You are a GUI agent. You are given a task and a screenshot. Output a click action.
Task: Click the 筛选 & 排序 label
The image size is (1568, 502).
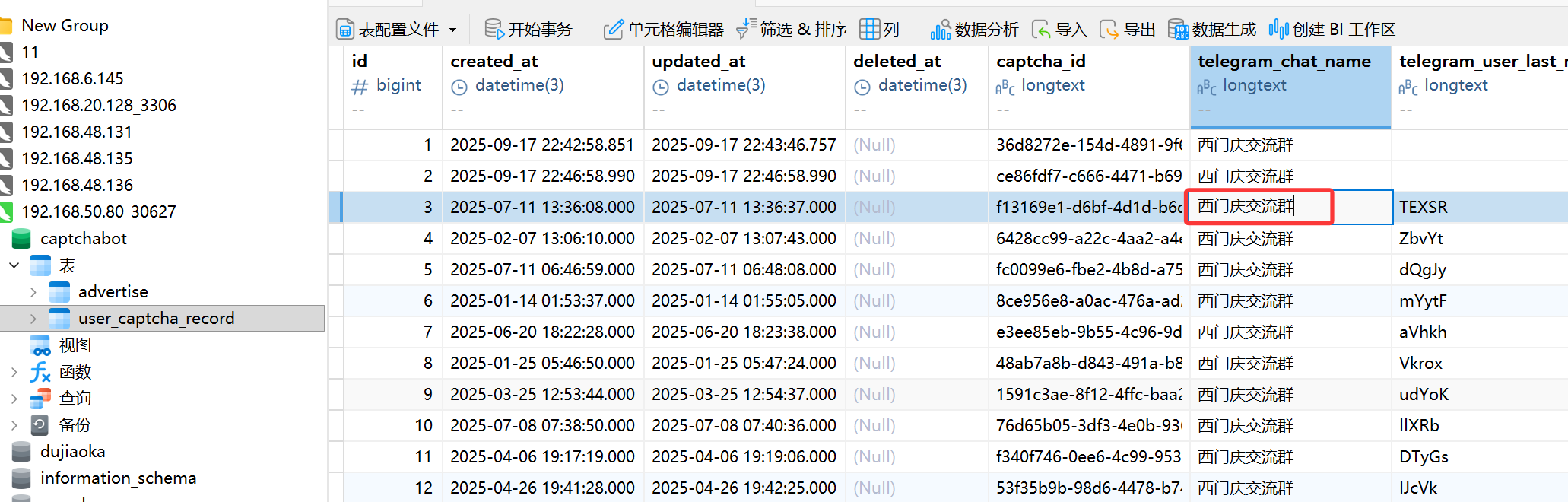click(x=804, y=29)
